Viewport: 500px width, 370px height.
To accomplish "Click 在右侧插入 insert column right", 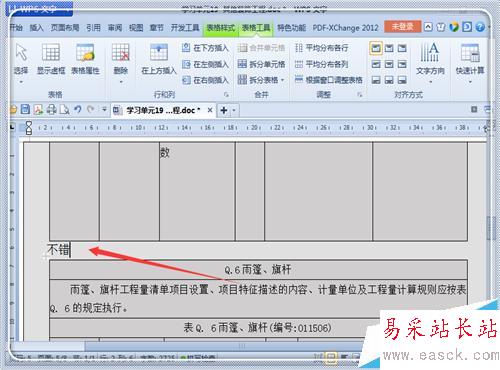I will click(205, 80).
